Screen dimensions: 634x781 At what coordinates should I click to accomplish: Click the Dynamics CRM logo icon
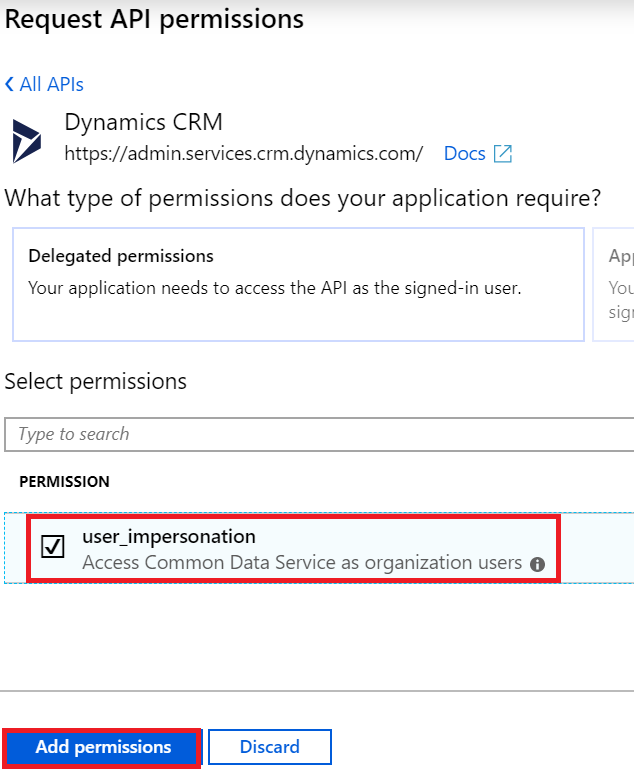pyautogui.click(x=27, y=141)
